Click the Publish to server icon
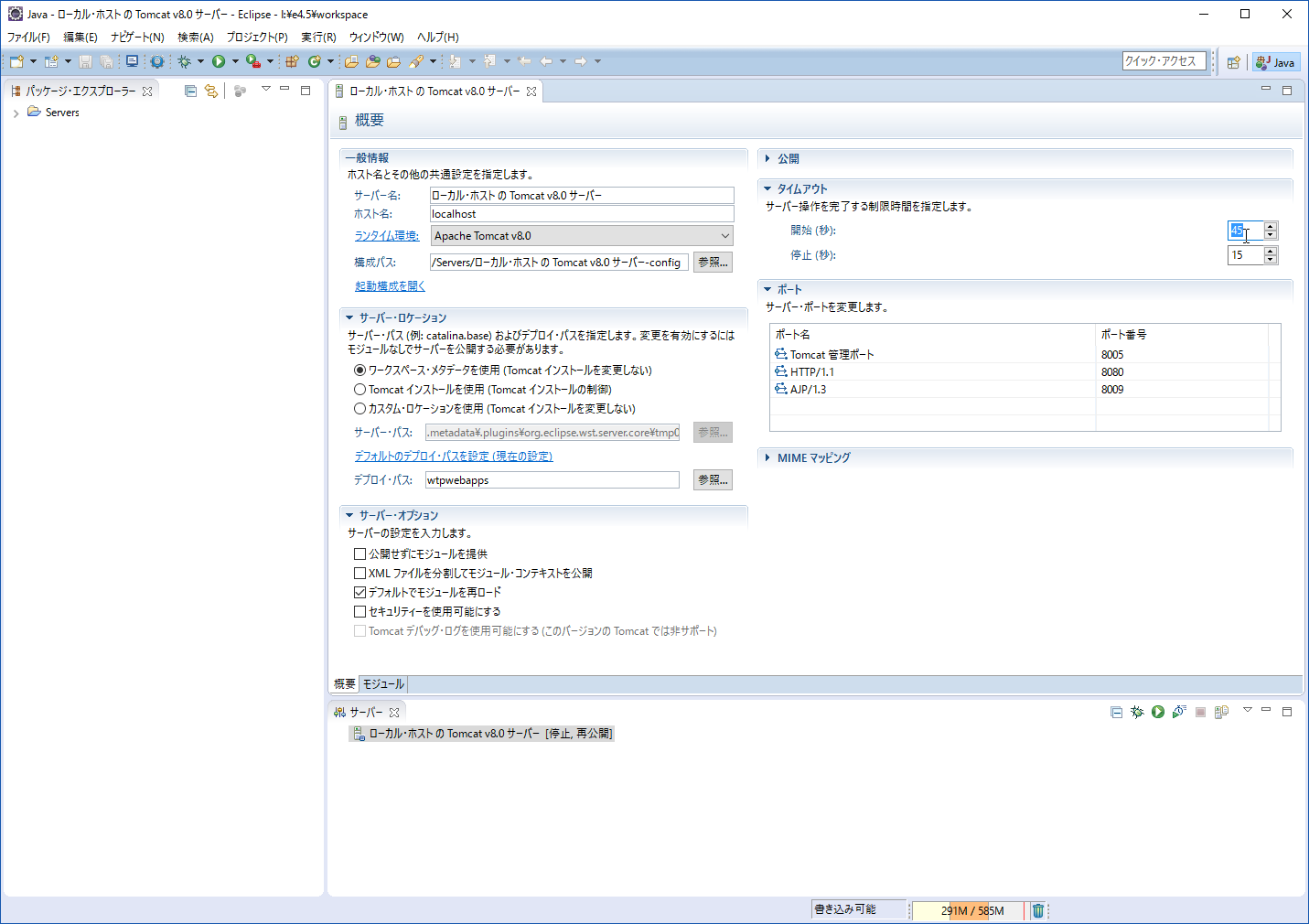The width and height of the screenshot is (1309, 924). (1221, 712)
